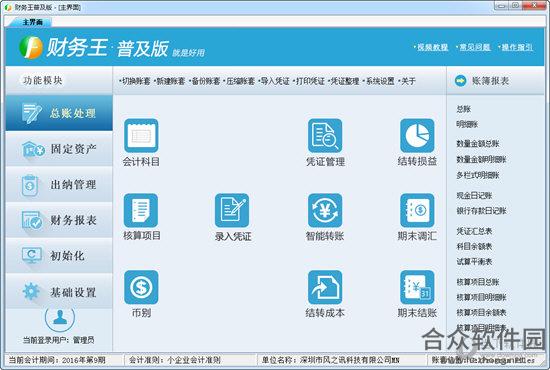Open the 核算项目总账 report

[477, 282]
